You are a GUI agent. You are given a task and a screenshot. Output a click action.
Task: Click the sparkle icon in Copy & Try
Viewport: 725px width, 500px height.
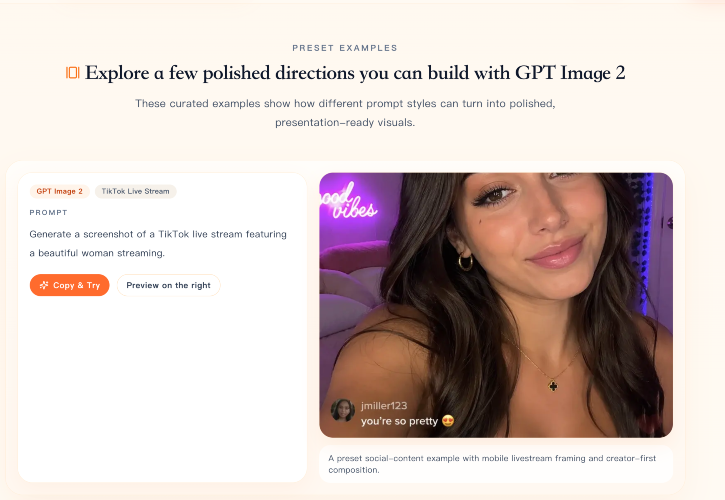[x=44, y=285]
